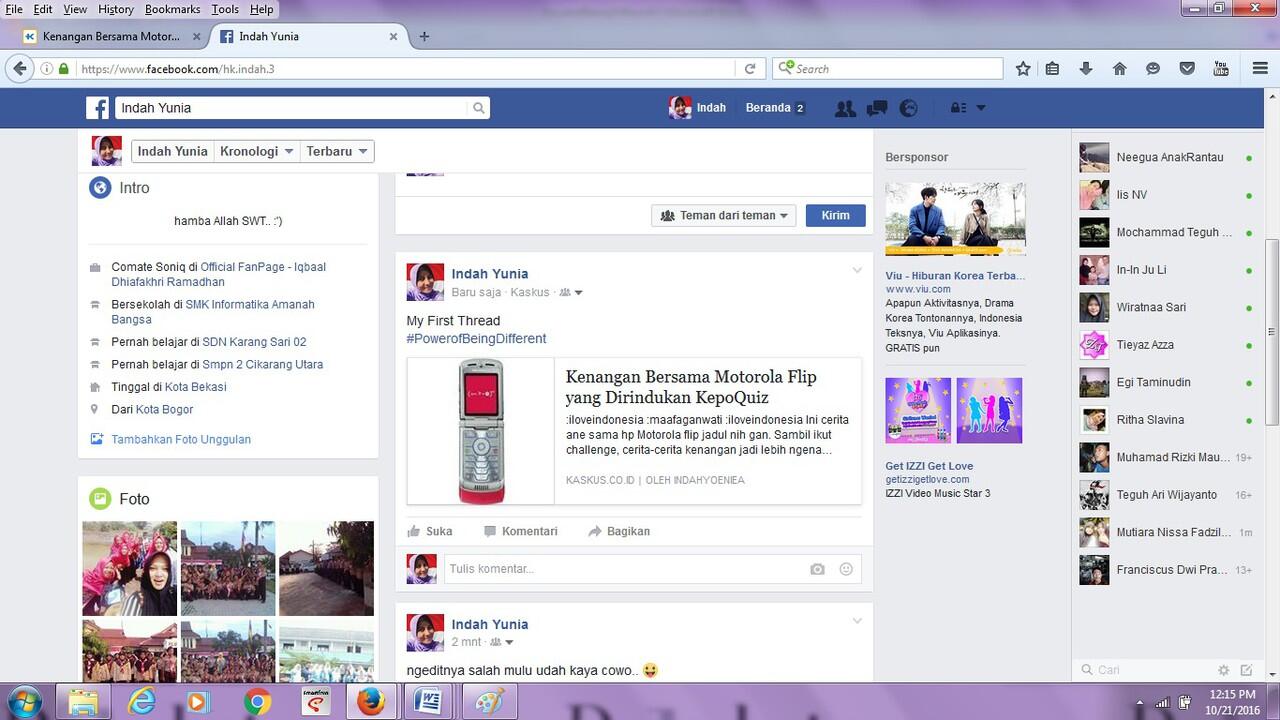Image resolution: width=1280 pixels, height=720 pixels.
Task: Open Google Chrome from the taskbar
Action: [x=257, y=702]
